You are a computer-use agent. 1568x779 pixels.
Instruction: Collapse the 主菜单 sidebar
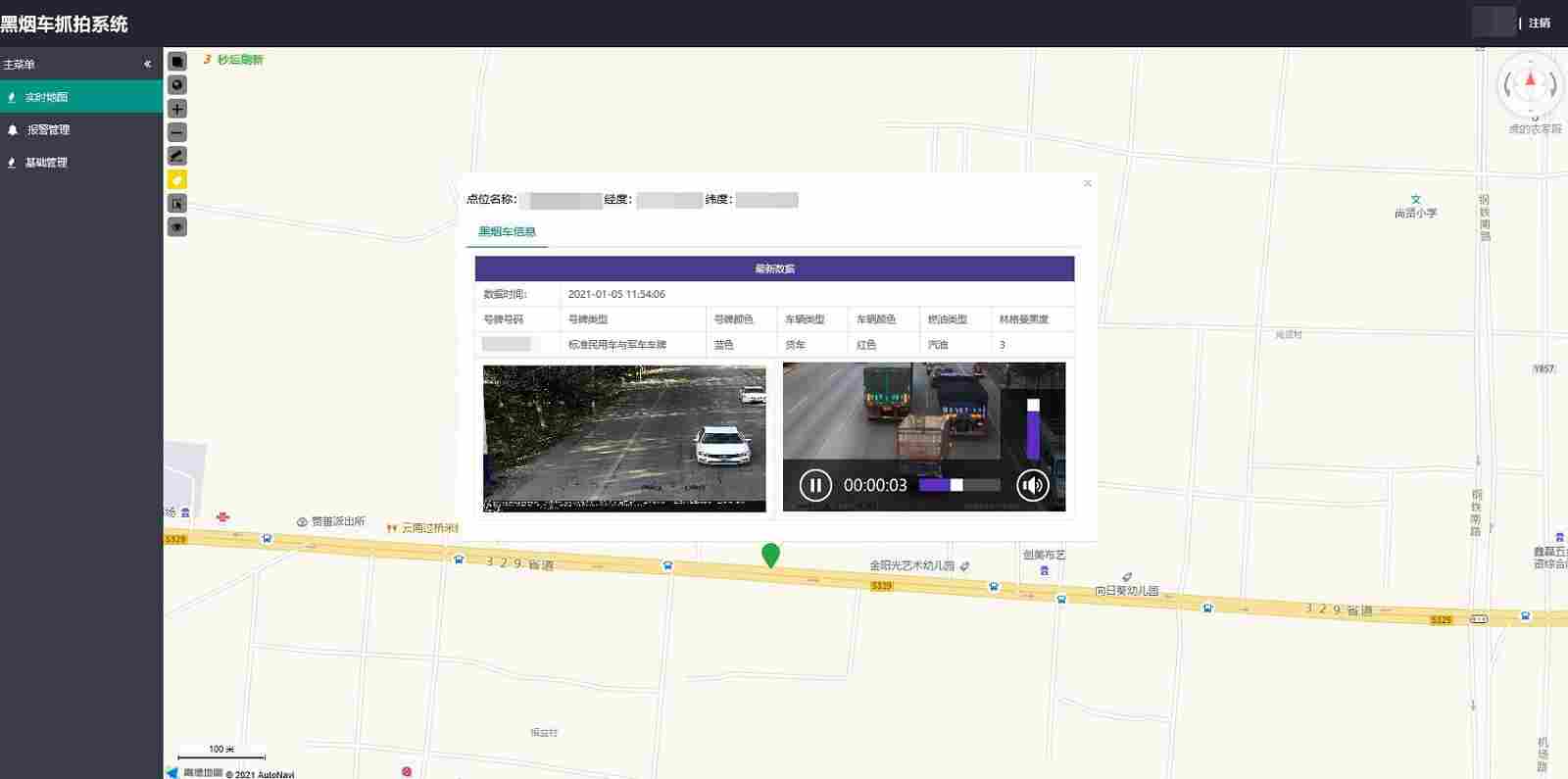click(x=148, y=65)
